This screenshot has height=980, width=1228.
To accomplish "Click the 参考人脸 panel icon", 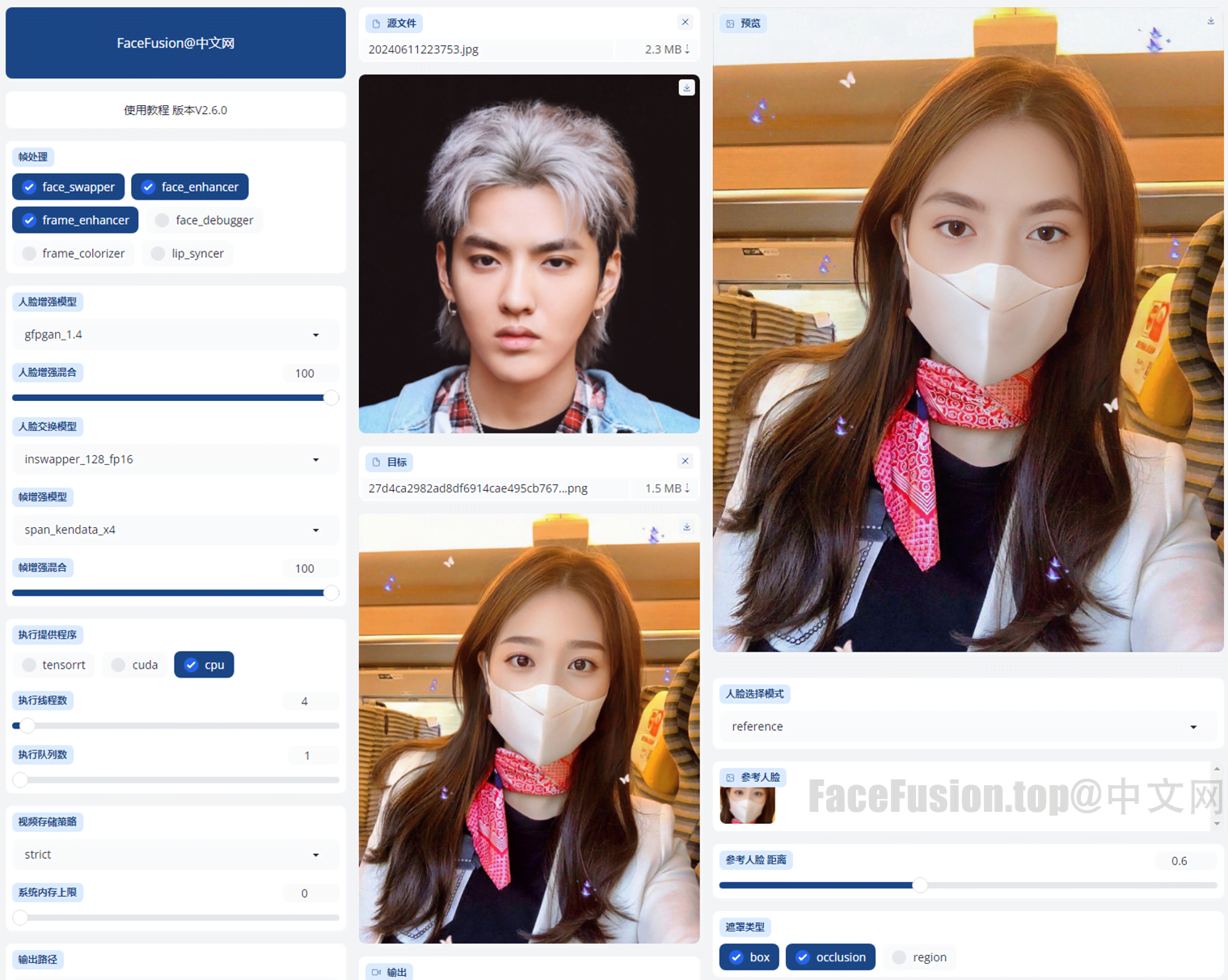I will tap(731, 777).
